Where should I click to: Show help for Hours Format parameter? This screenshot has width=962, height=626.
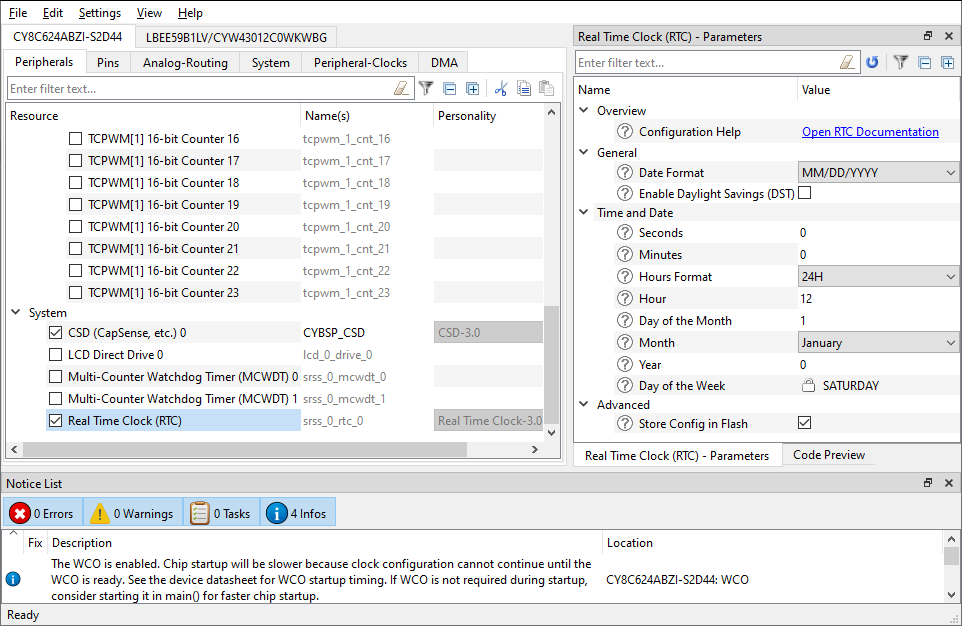(x=625, y=276)
